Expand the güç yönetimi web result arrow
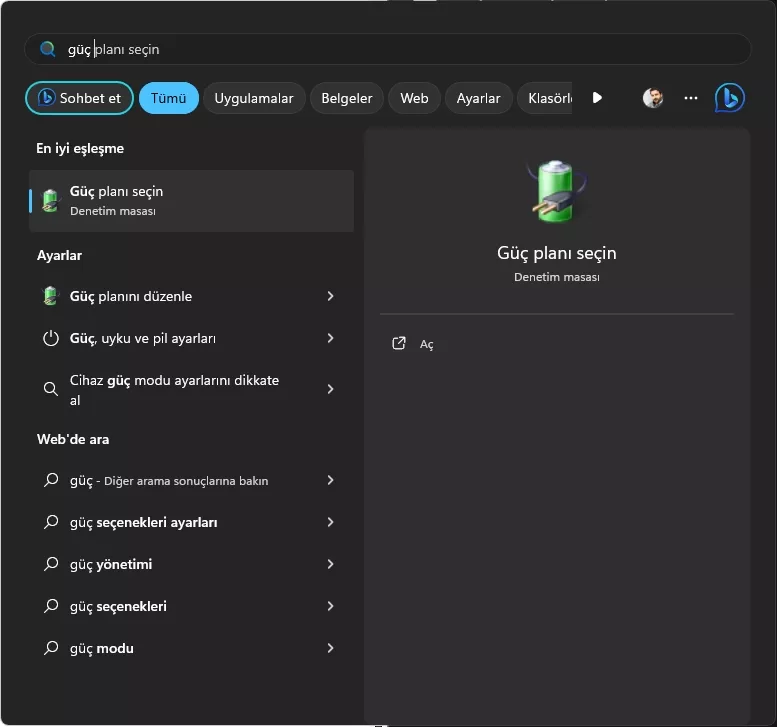 [330, 564]
